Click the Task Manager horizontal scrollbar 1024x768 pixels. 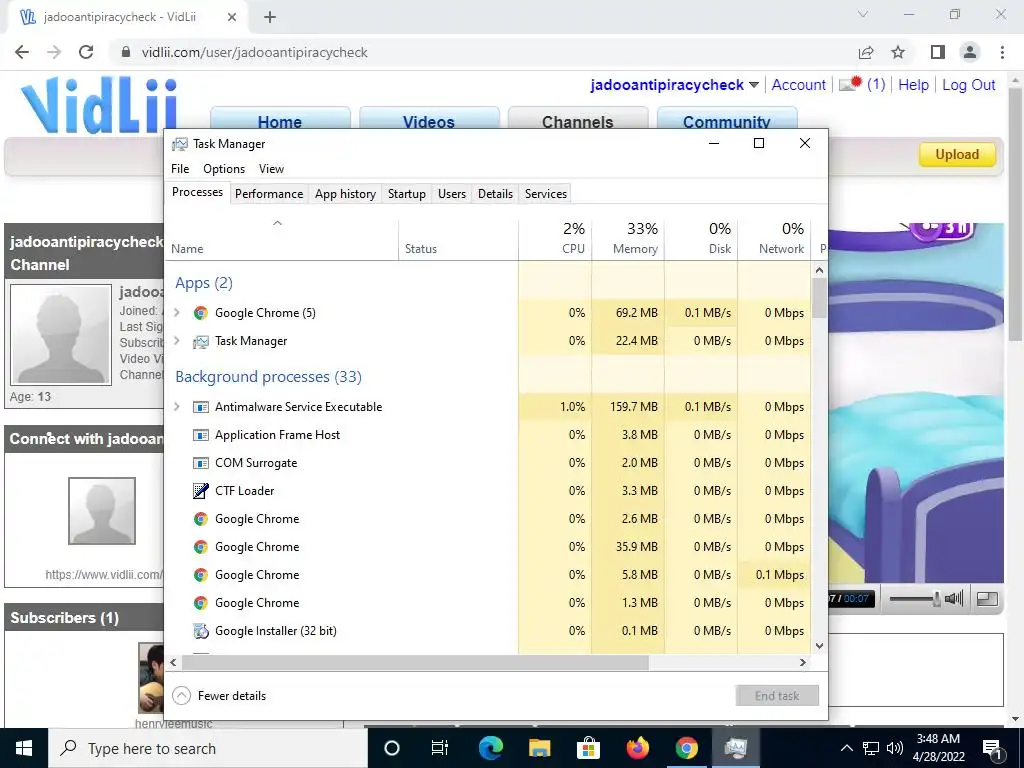415,662
